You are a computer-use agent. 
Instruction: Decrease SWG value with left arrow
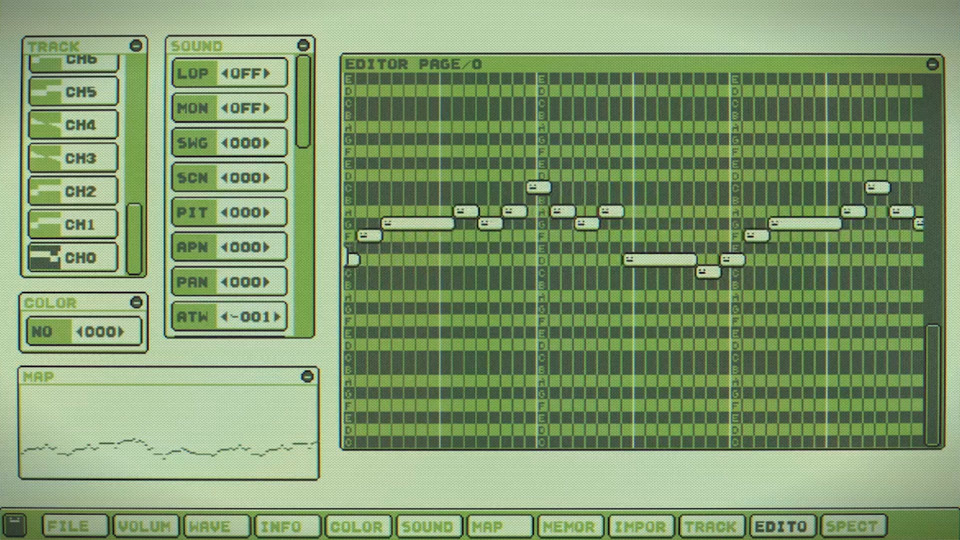(225, 143)
